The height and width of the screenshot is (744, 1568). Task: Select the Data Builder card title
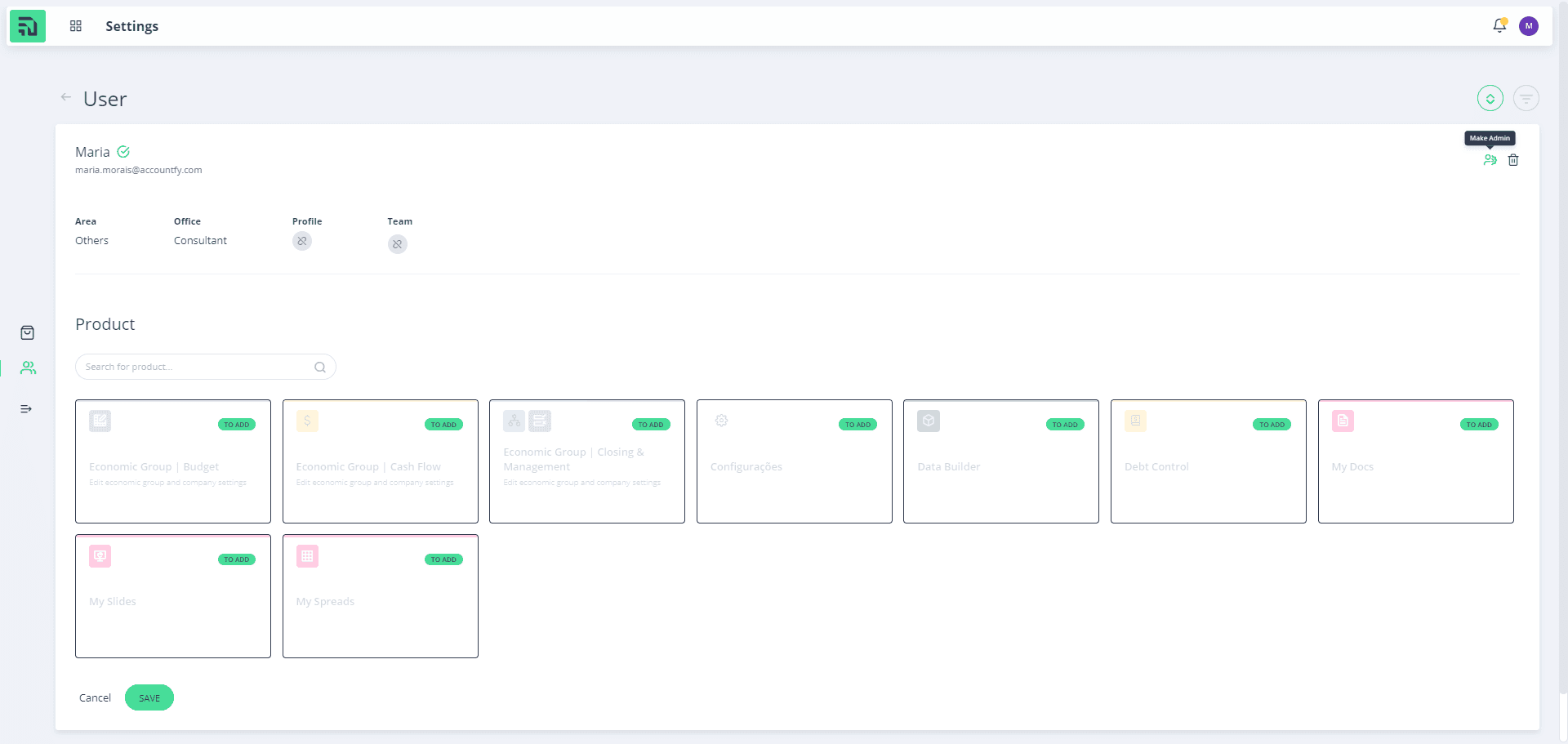click(x=949, y=467)
